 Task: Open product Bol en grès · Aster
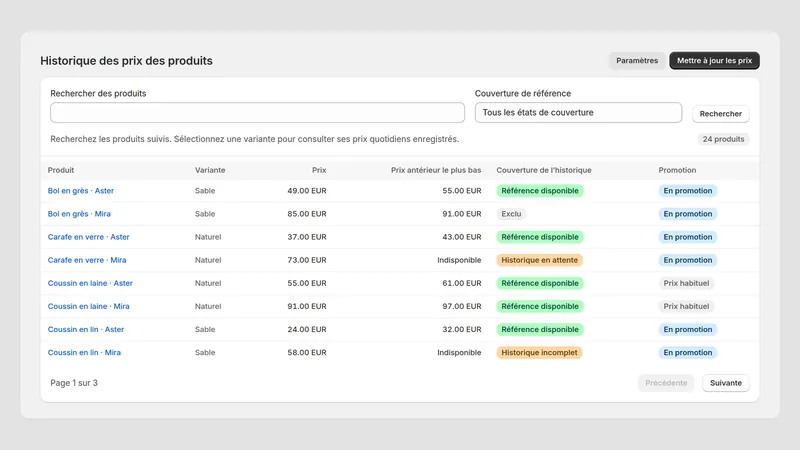click(81, 191)
